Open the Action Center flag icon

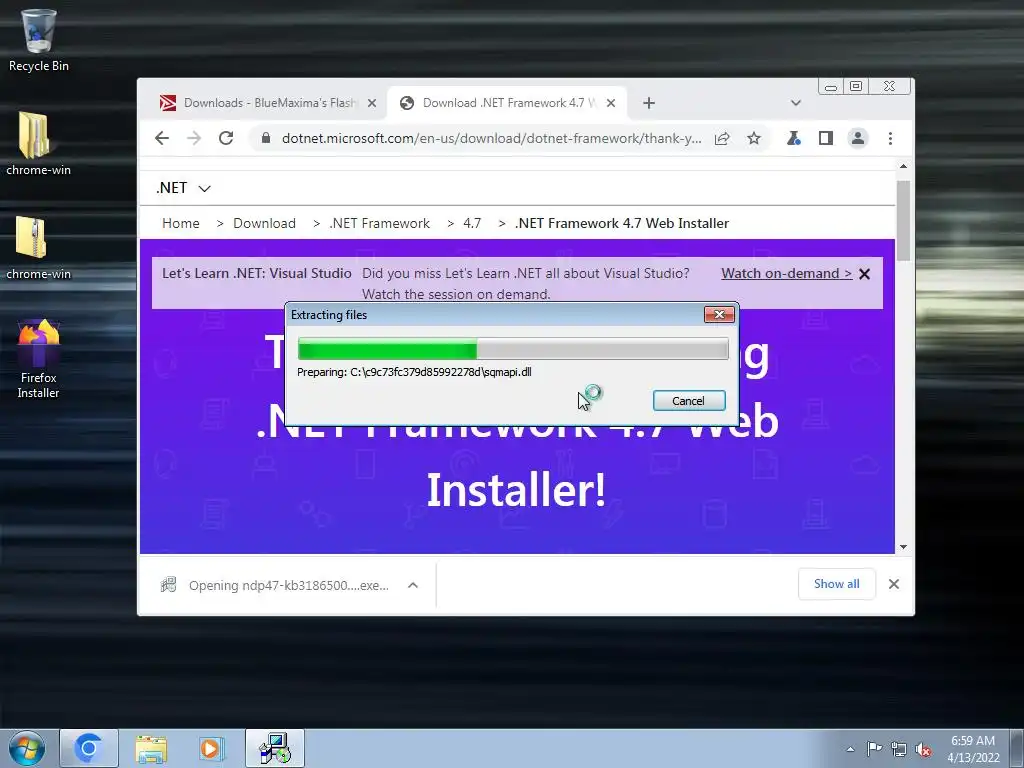coord(874,749)
